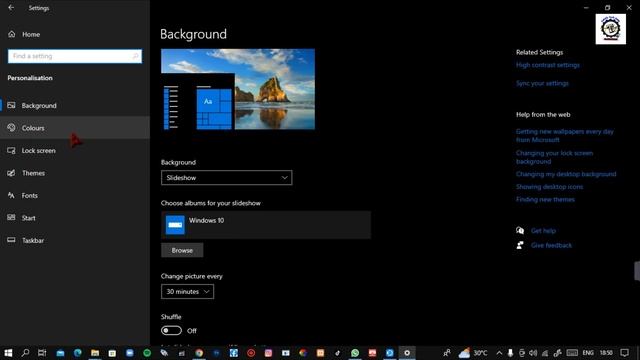The width and height of the screenshot is (640, 360).
Task: Select the Windows 10 album entry
Action: pos(266,225)
